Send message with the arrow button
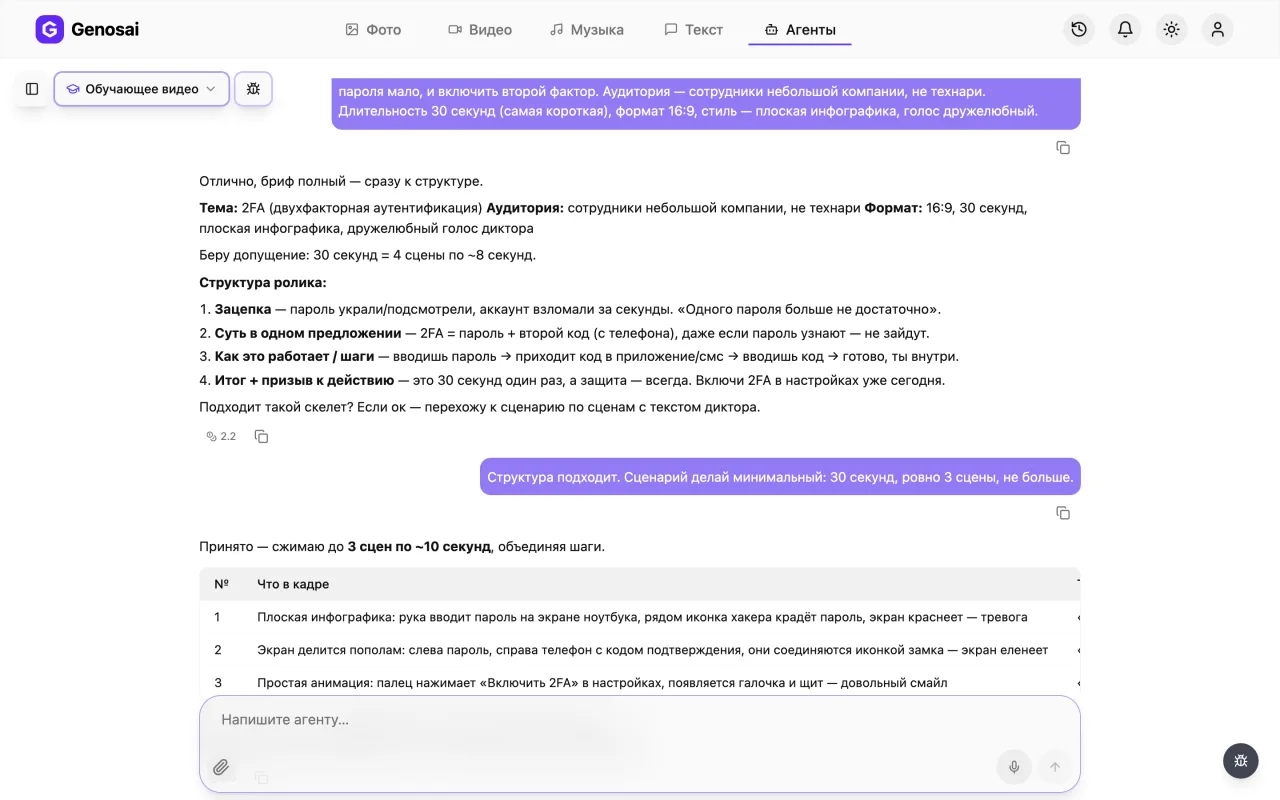 pos(1054,767)
